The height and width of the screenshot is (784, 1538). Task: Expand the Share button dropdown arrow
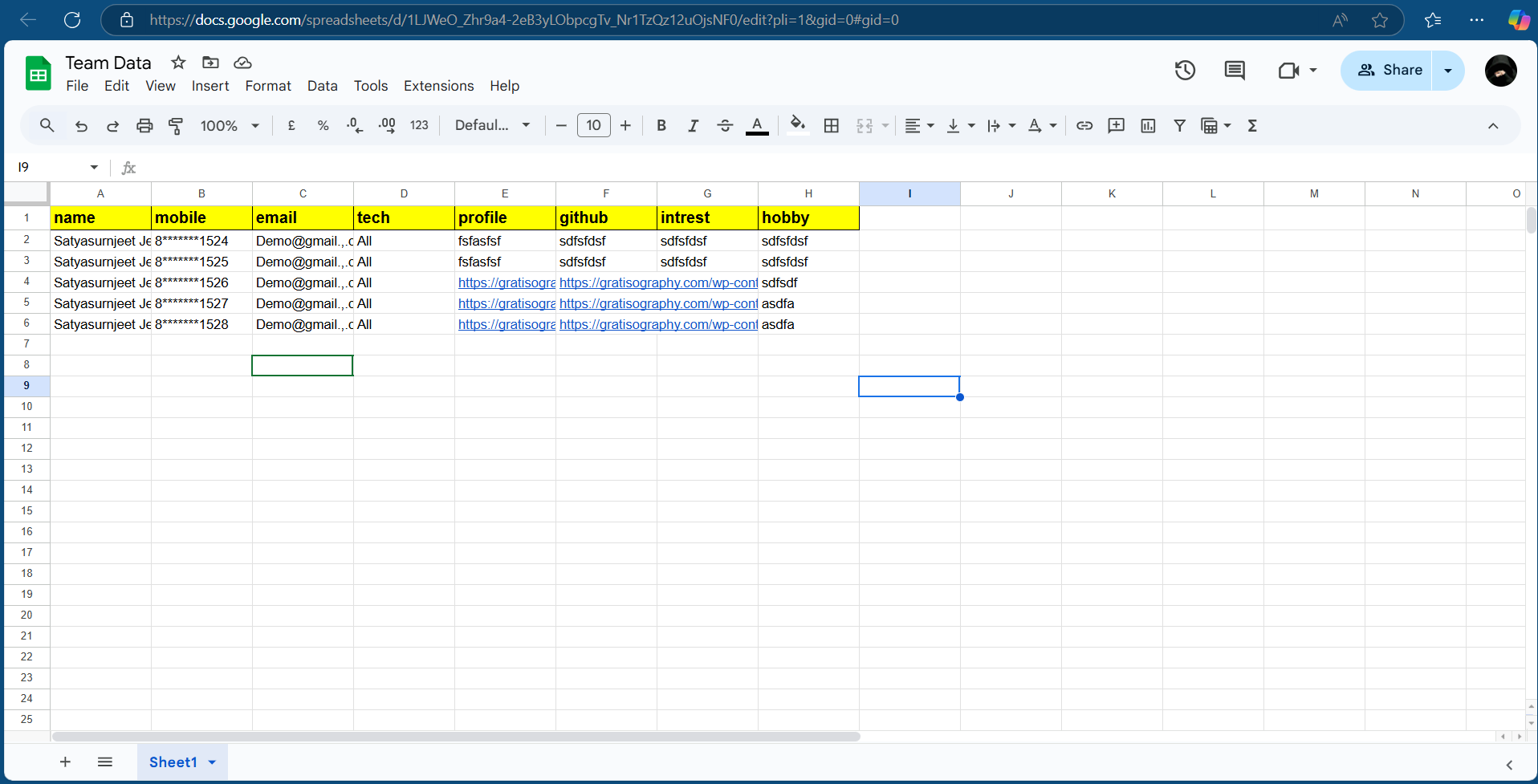tap(1449, 71)
